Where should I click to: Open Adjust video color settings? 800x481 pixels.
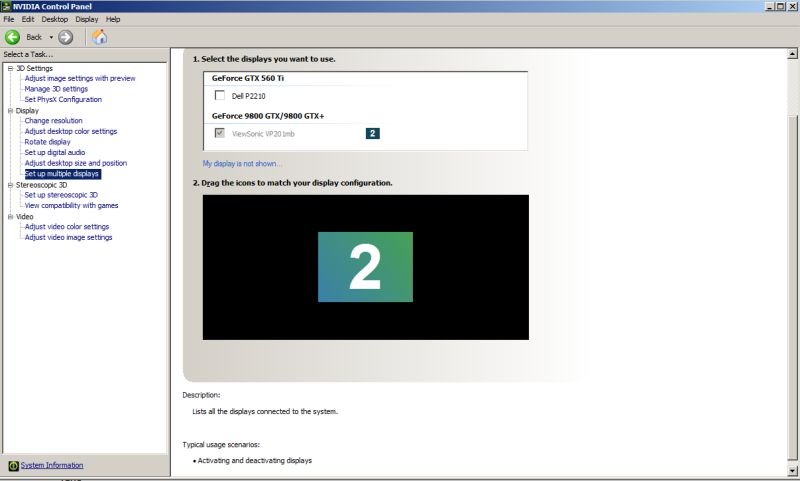click(67, 227)
